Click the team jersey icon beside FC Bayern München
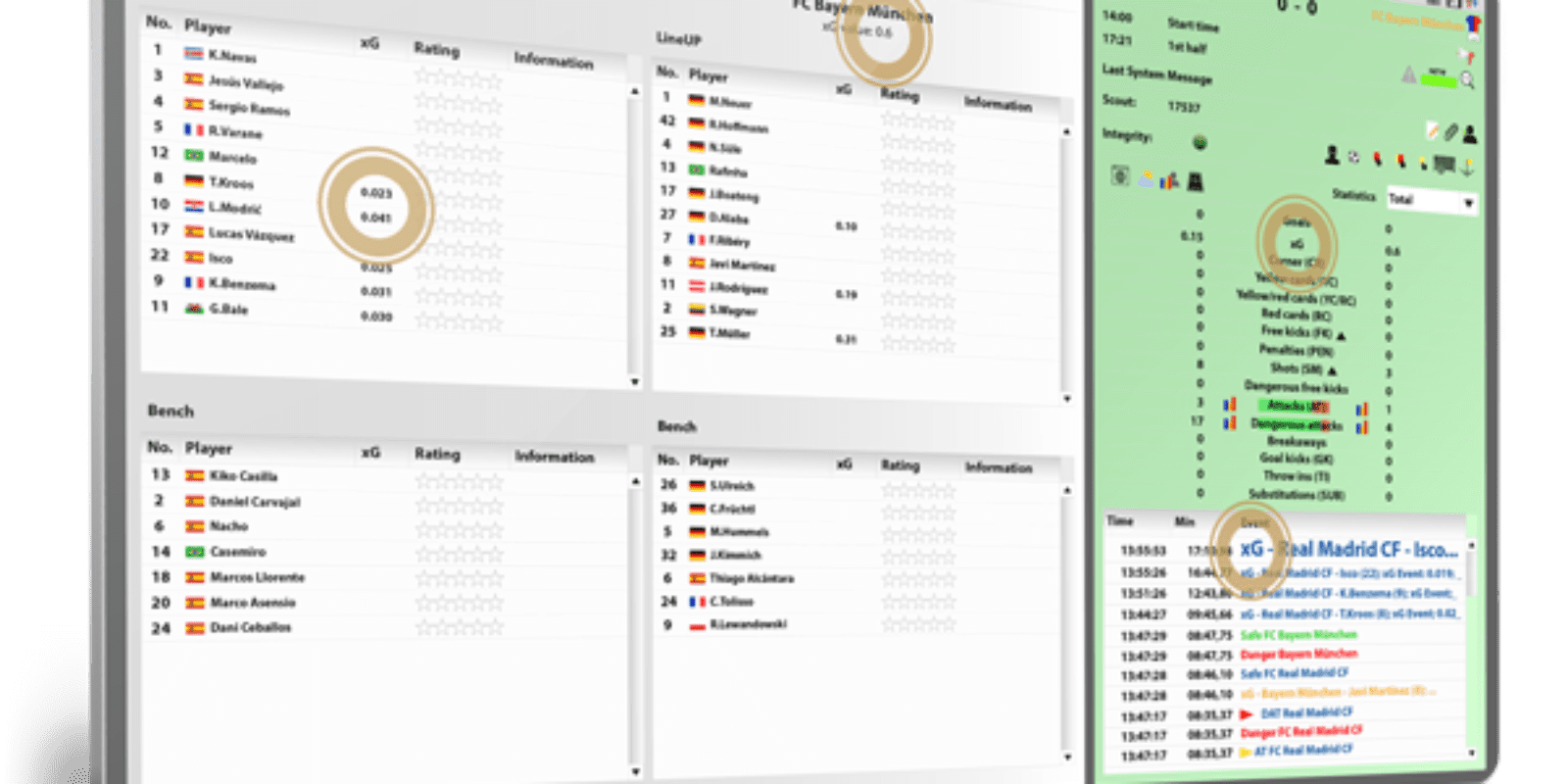The width and height of the screenshot is (1568, 784). point(1473,24)
